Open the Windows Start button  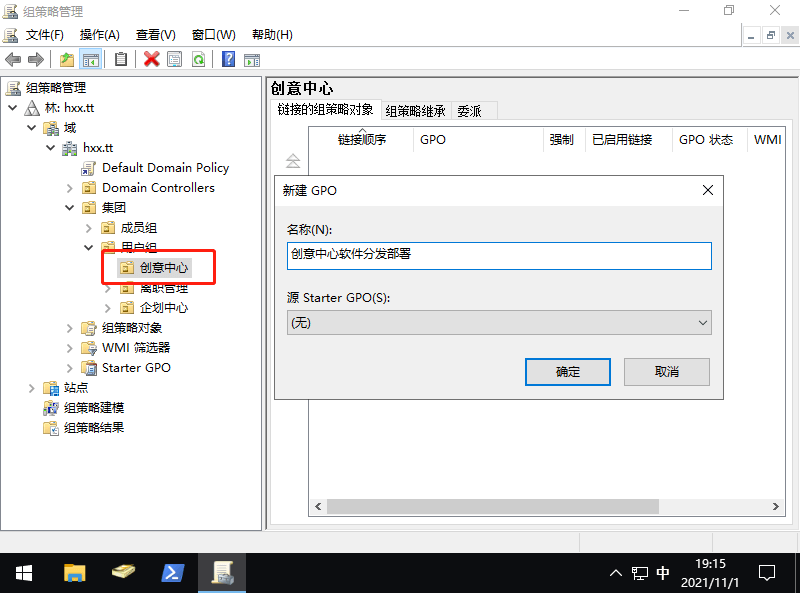[x=24, y=573]
